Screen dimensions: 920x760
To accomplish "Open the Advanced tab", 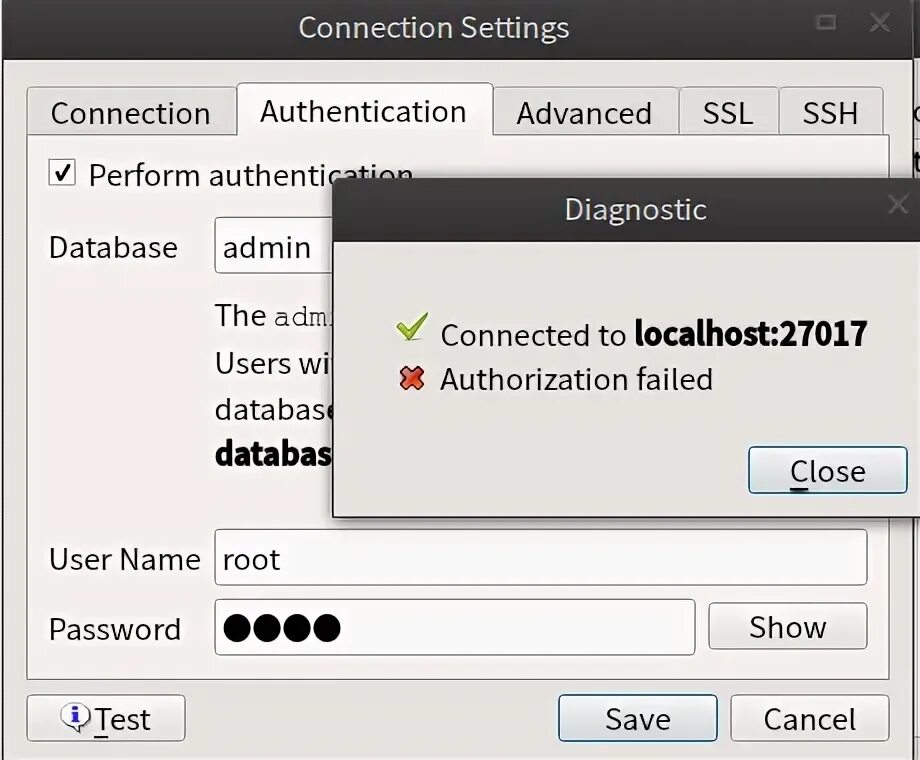I will click(x=585, y=112).
